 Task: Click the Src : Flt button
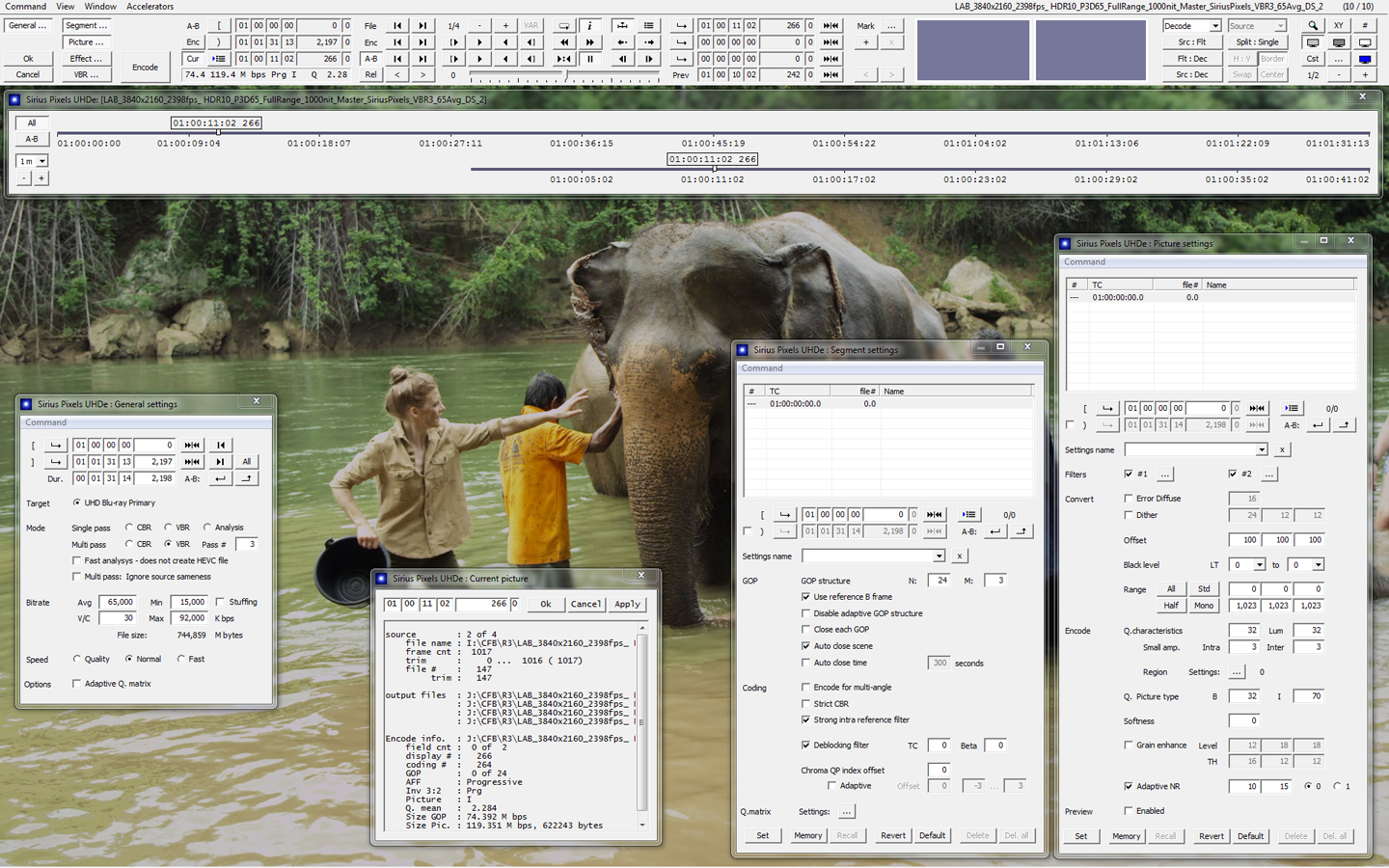pos(1192,42)
